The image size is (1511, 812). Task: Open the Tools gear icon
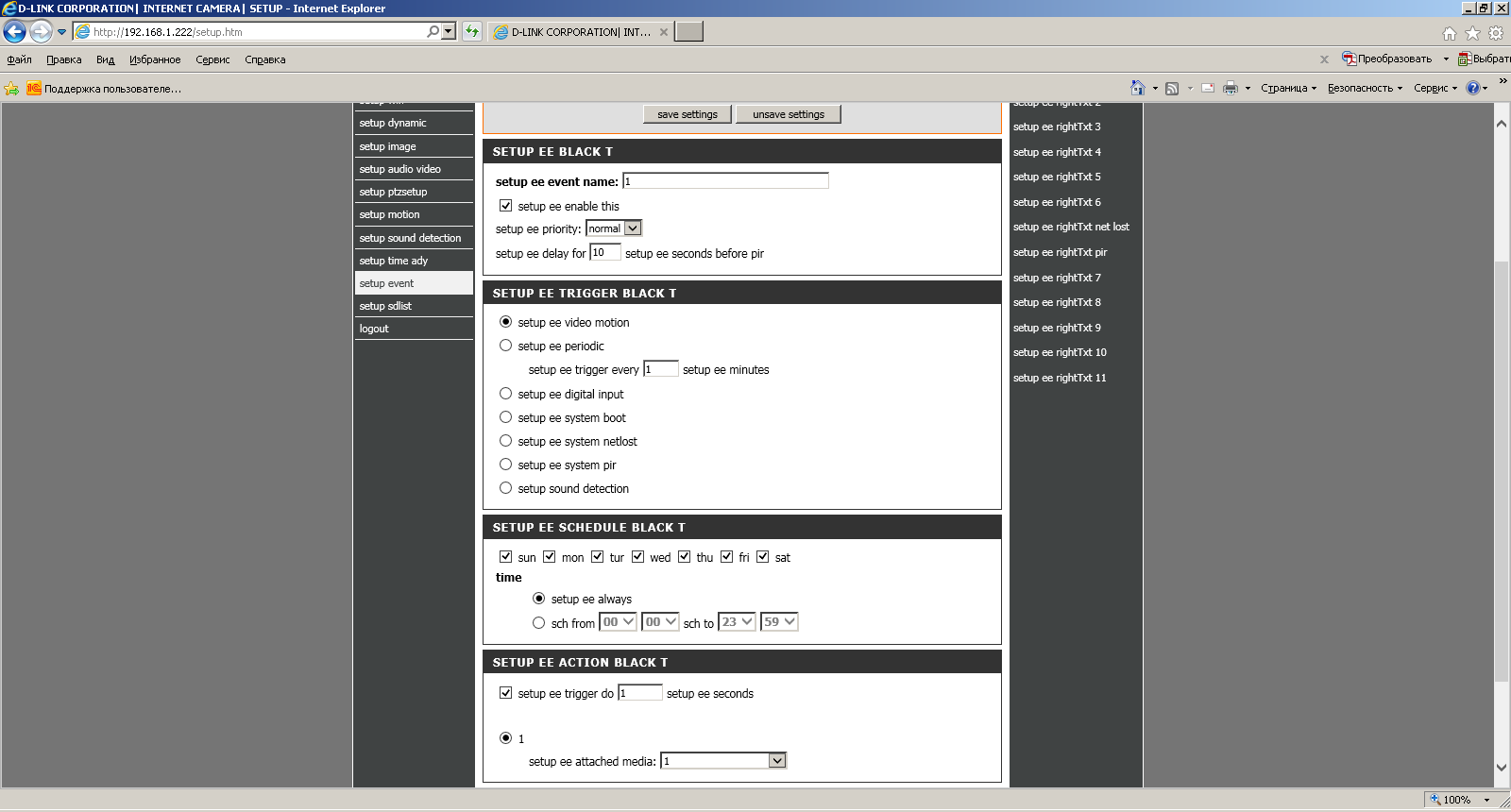1496,33
